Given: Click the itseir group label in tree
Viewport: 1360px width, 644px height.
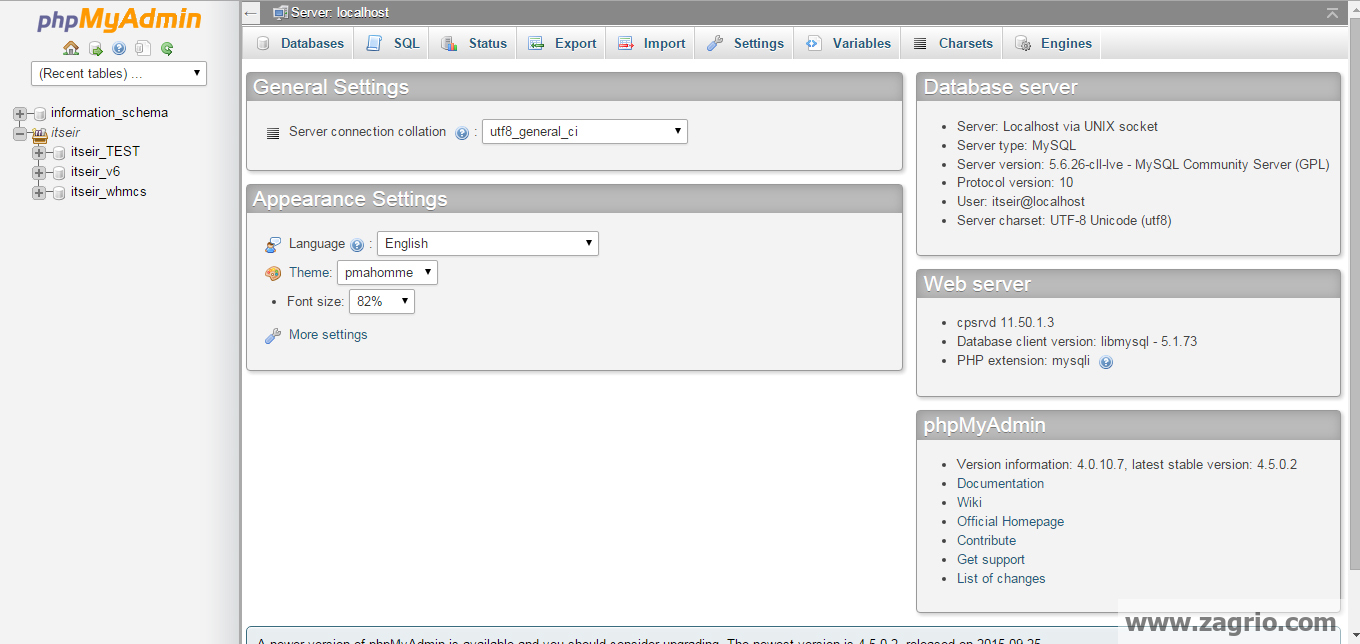Looking at the screenshot, I should point(65,132).
